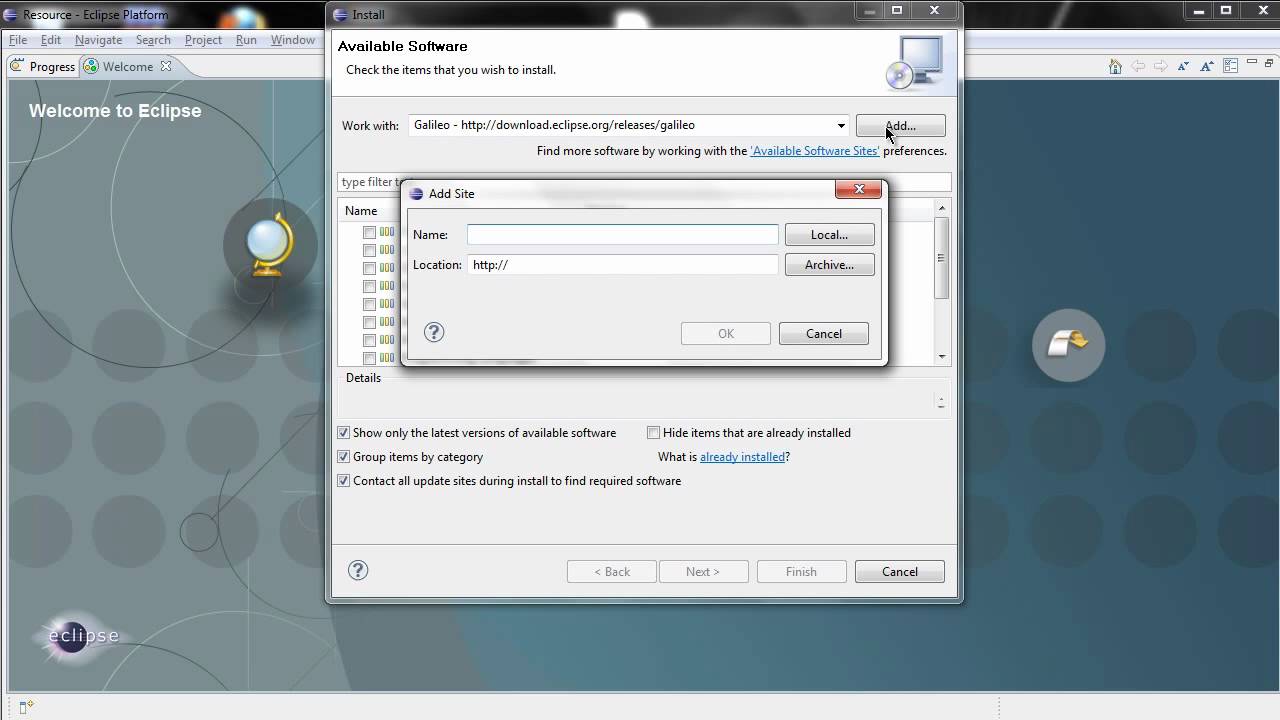
Task: Go to Workbench via arrow circle icon
Action: pos(1068,345)
